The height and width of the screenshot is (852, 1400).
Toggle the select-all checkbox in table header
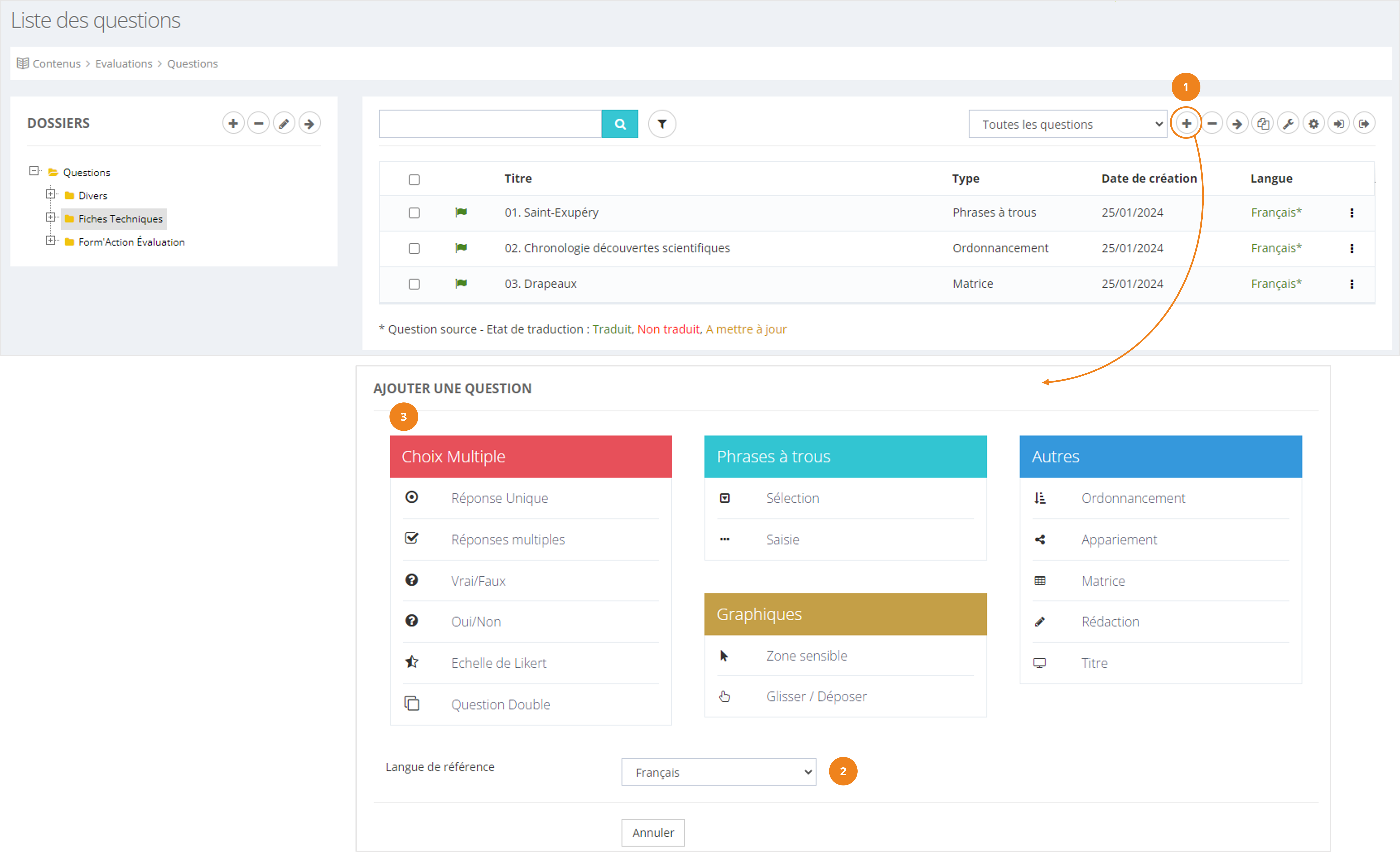[x=414, y=179]
